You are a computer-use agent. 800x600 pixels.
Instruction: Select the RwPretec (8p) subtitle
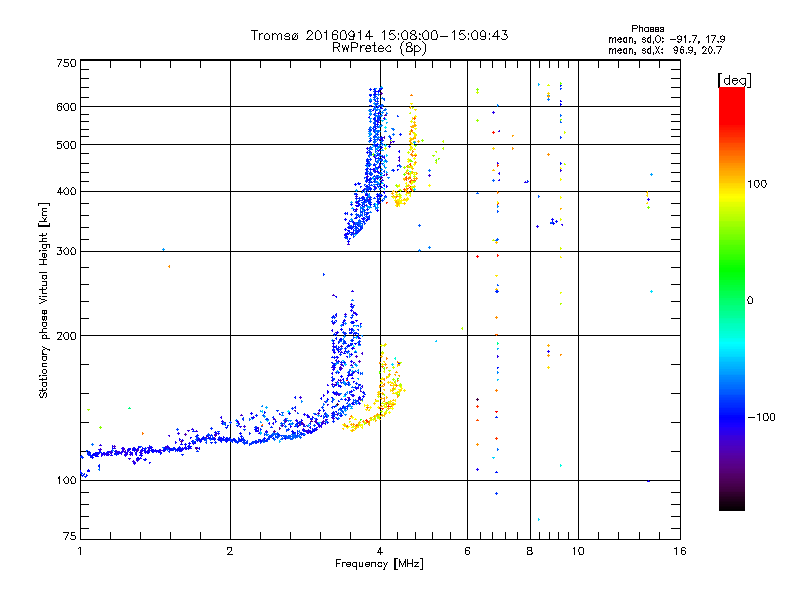(x=379, y=47)
